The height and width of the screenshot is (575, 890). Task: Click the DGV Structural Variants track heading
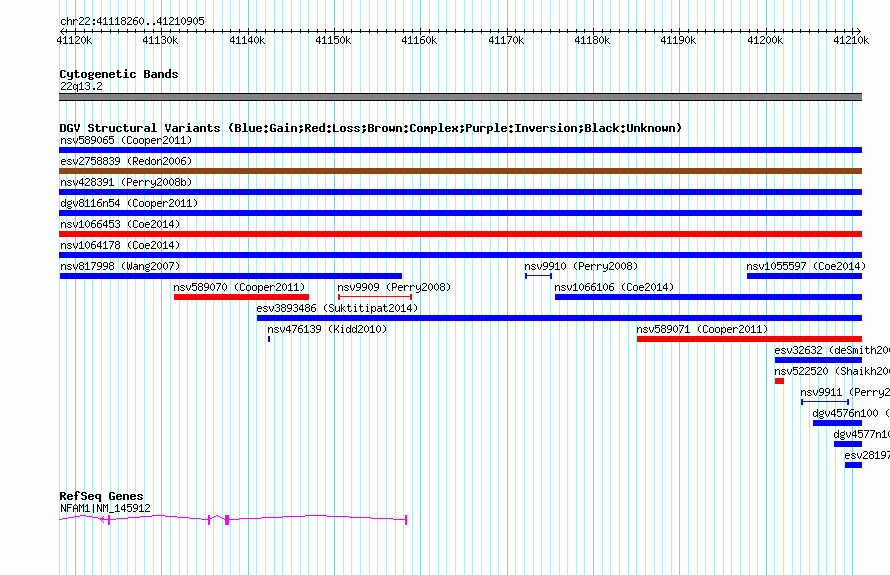click(370, 128)
